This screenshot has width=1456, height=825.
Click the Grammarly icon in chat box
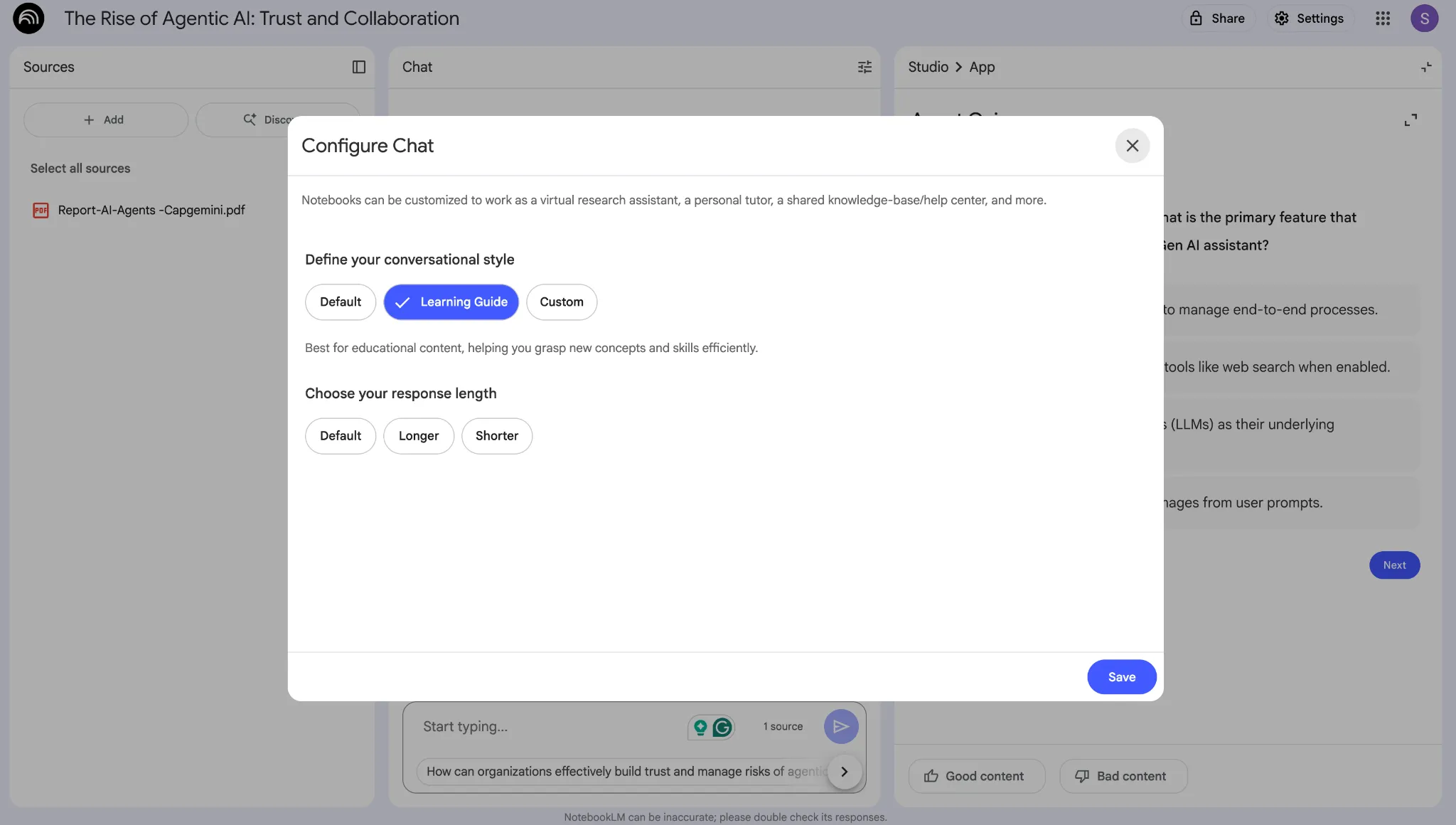722,727
